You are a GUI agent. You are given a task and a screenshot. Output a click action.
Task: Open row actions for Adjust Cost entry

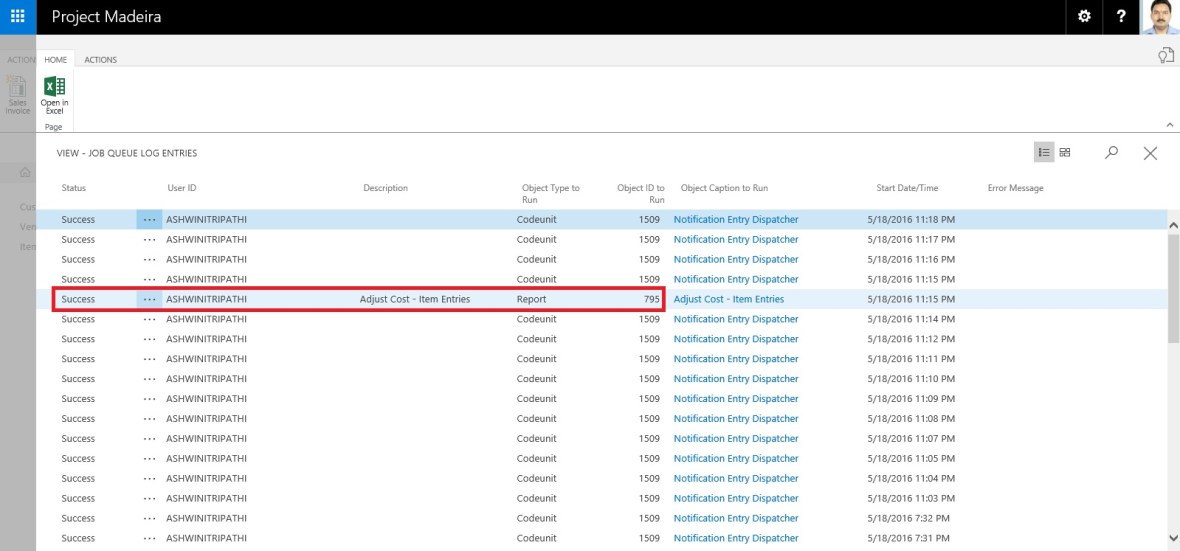point(150,299)
